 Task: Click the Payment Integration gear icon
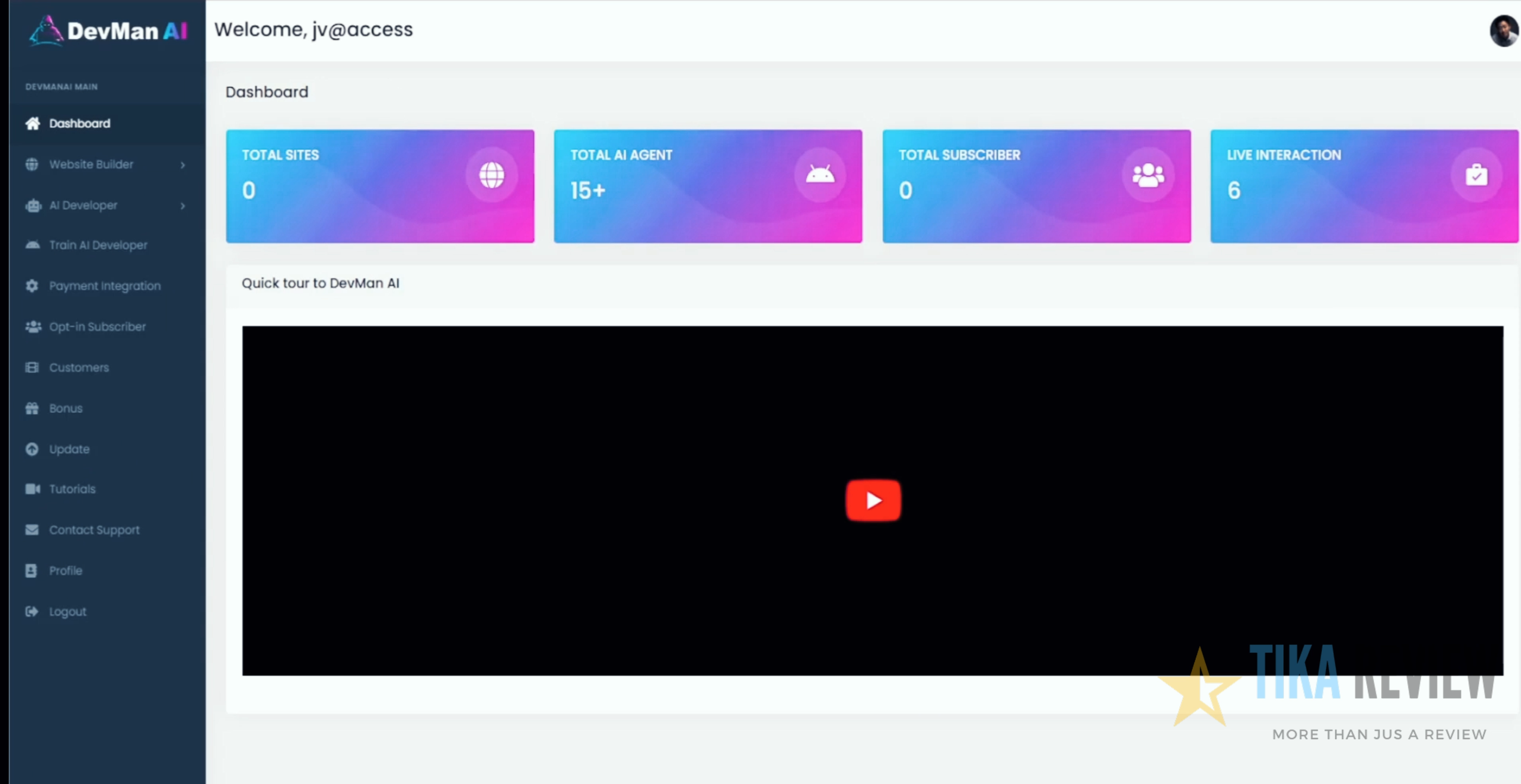pos(32,286)
